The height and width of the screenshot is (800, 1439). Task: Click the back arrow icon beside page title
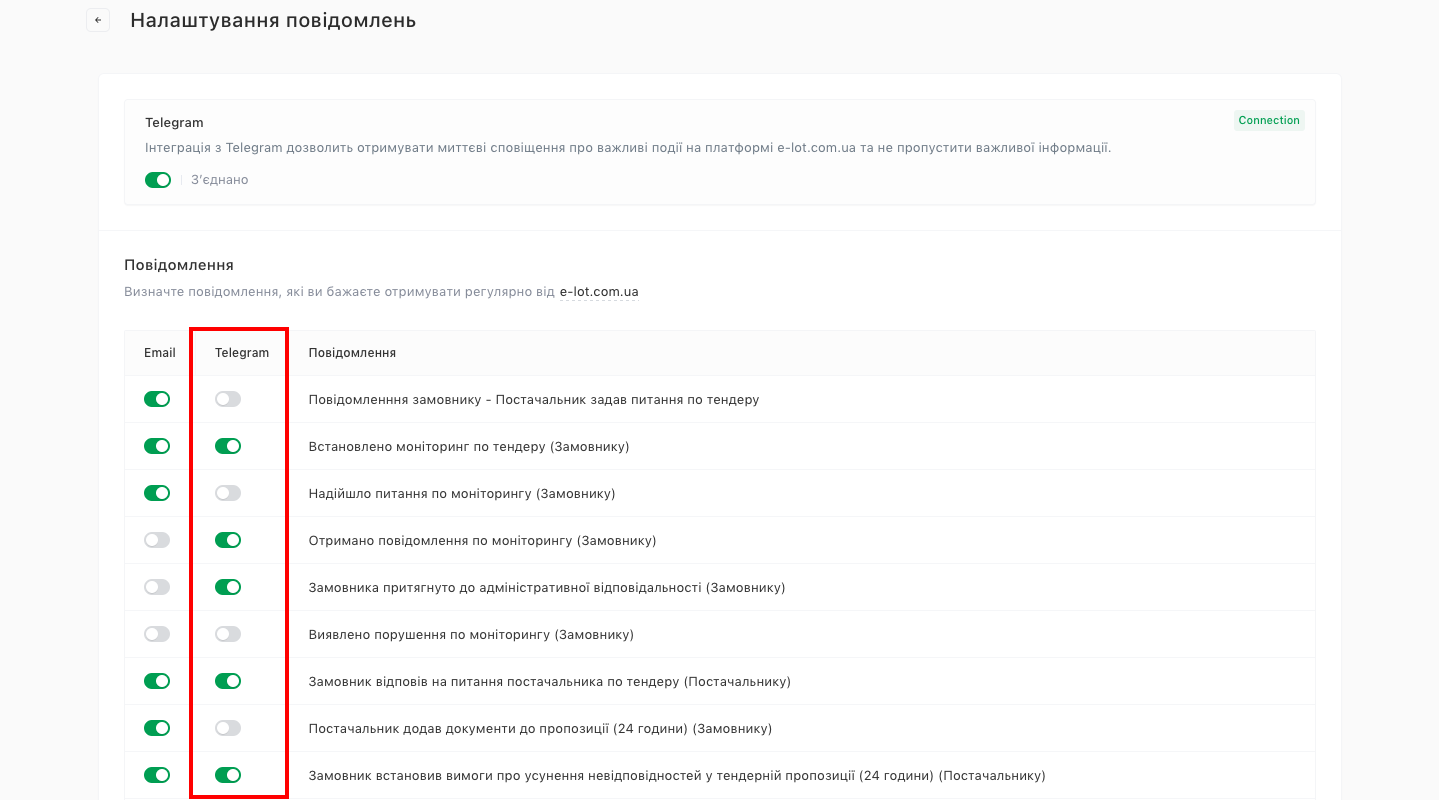[x=98, y=20]
